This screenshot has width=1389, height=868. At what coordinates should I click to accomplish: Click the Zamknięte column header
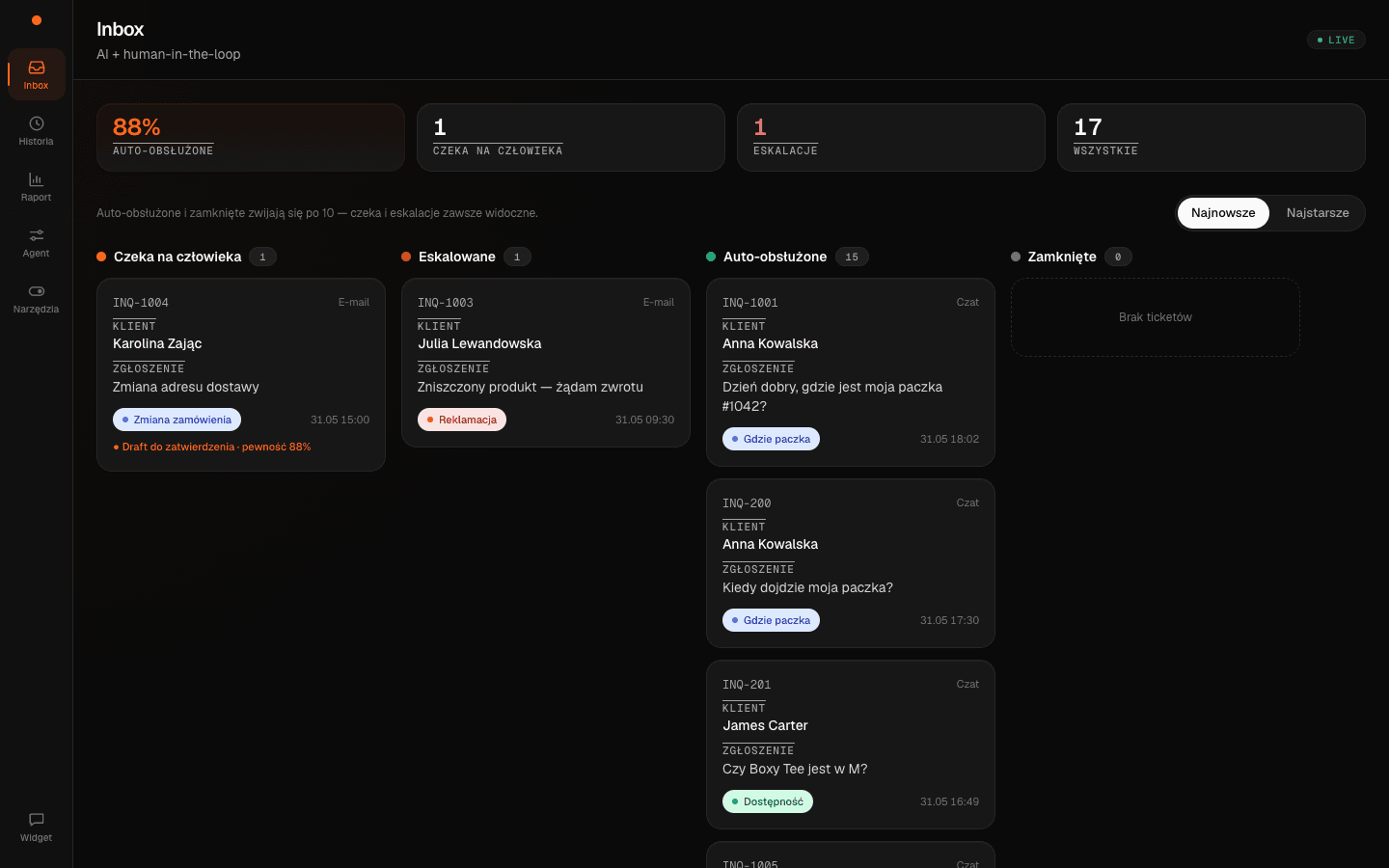[x=1062, y=257]
